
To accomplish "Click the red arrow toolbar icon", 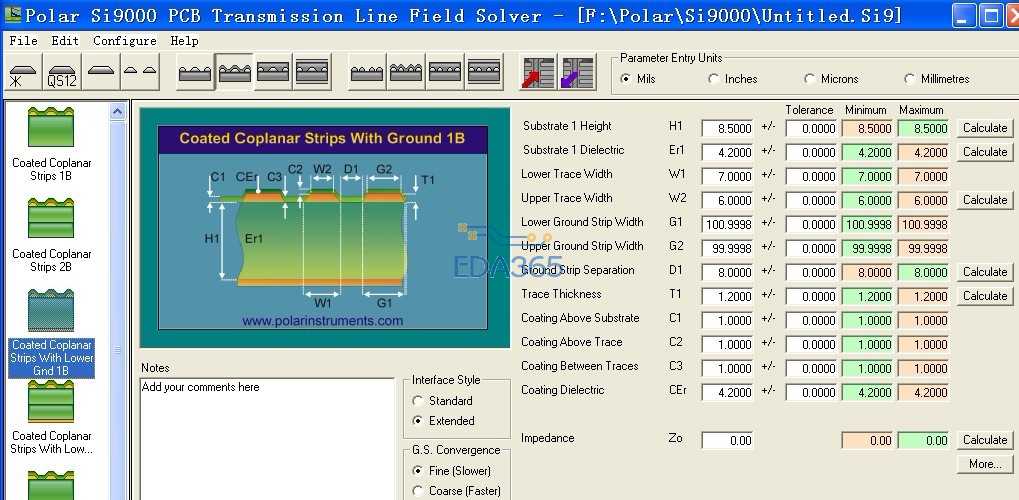I will pos(538,72).
